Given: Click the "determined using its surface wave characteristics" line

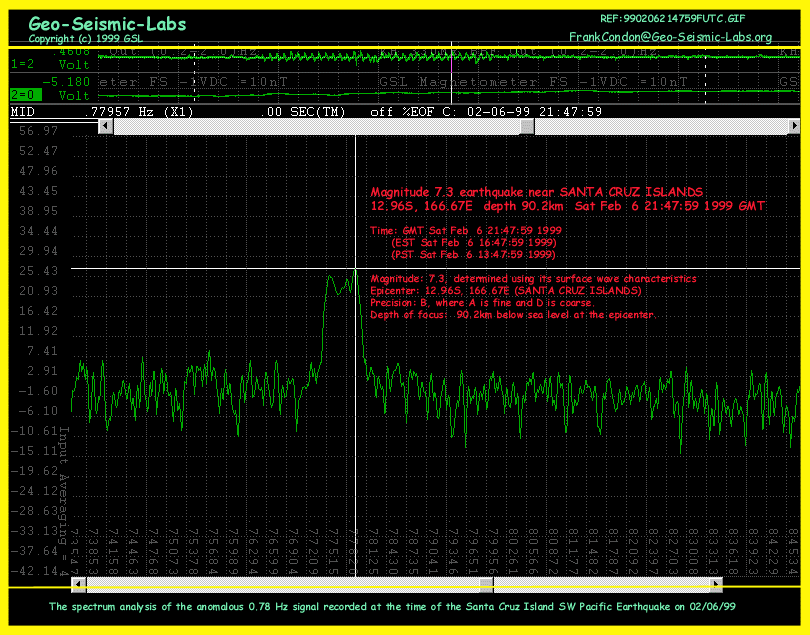Looking at the screenshot, I should click(534, 278).
